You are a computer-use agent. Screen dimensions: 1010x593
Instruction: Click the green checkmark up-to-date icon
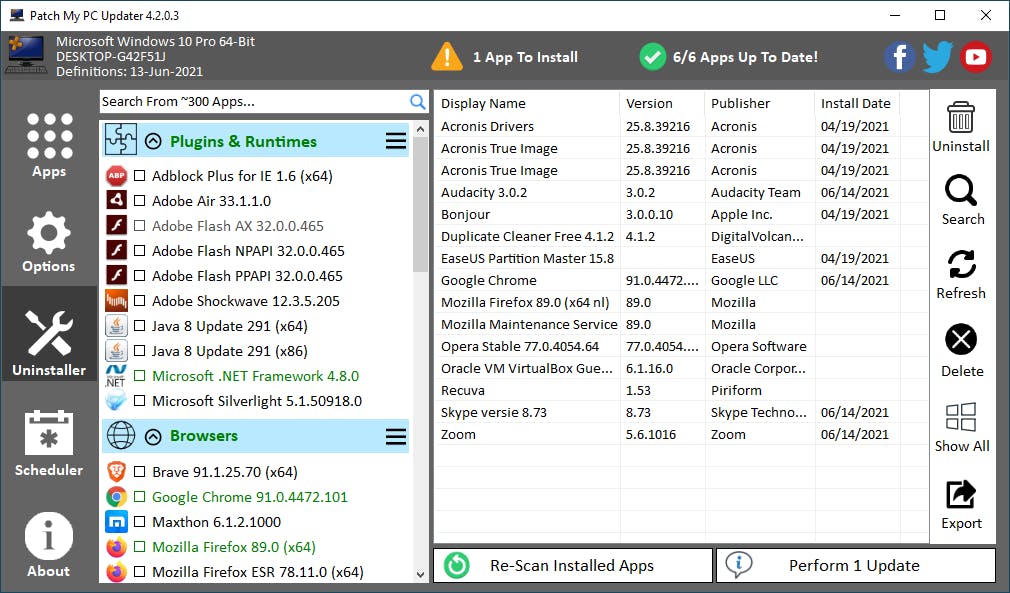pos(653,57)
